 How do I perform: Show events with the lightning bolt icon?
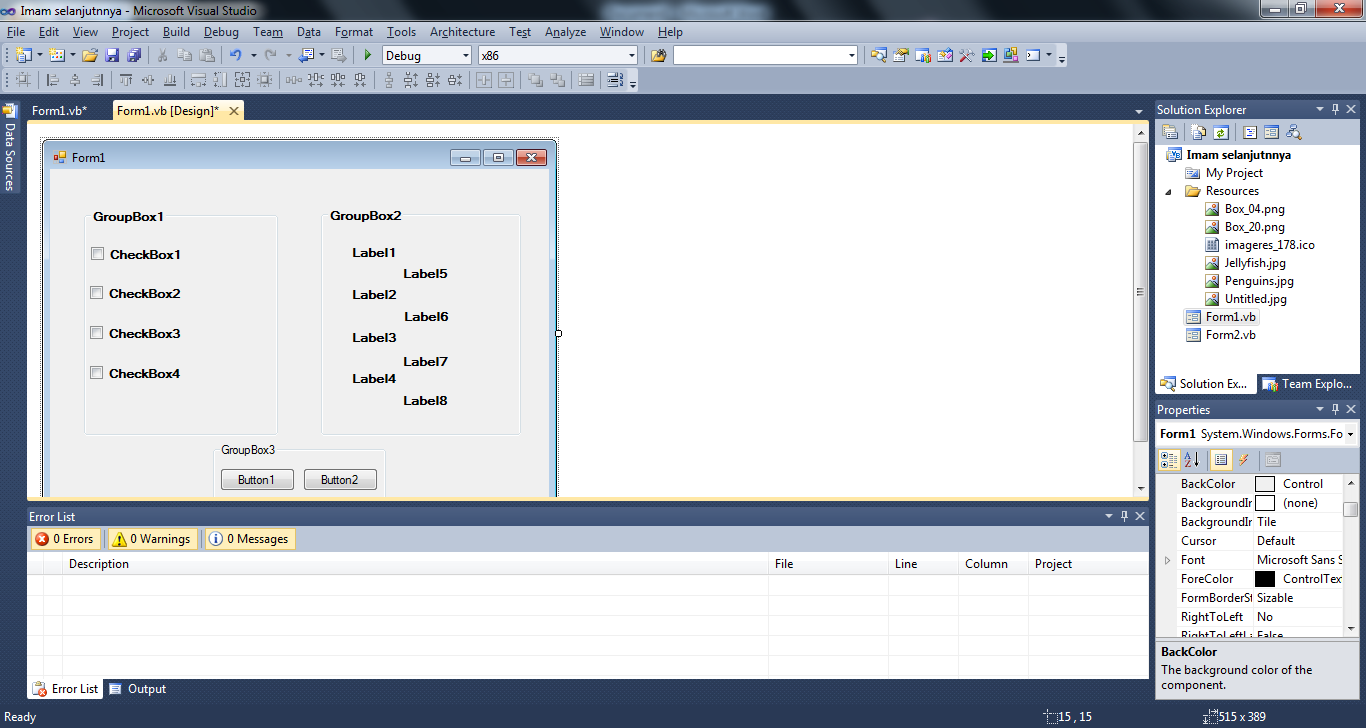[1244, 460]
